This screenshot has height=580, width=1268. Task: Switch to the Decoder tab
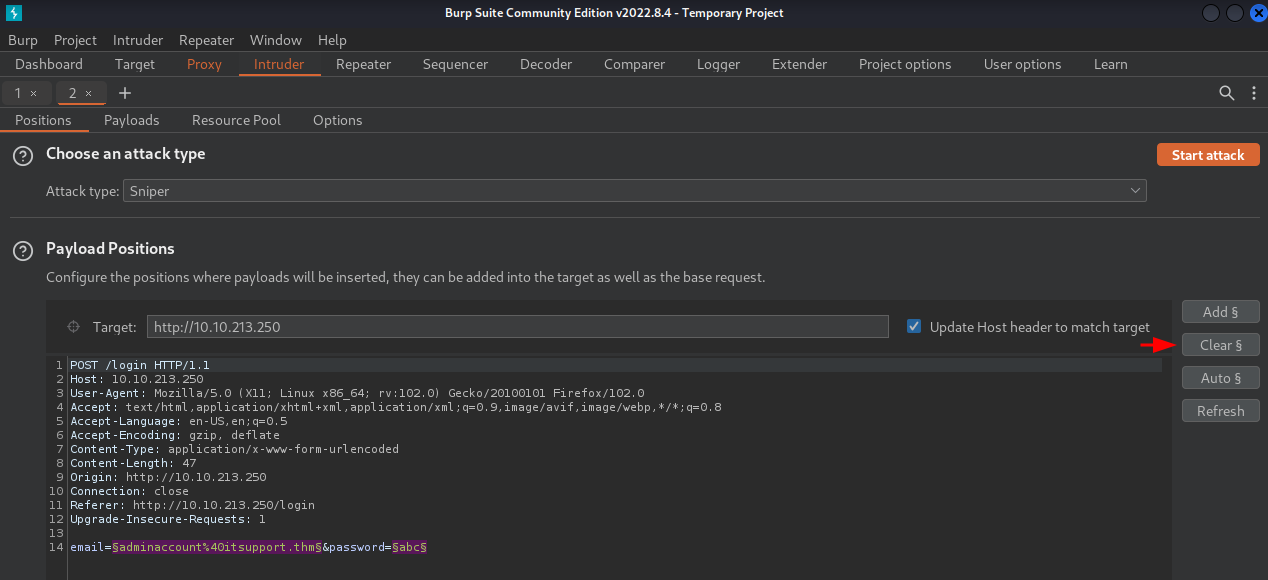546,64
